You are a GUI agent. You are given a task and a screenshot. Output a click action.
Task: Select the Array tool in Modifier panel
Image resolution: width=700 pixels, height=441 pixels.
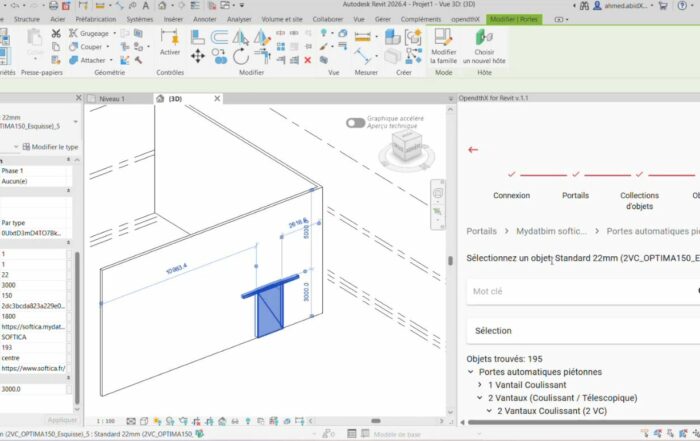tap(281, 46)
